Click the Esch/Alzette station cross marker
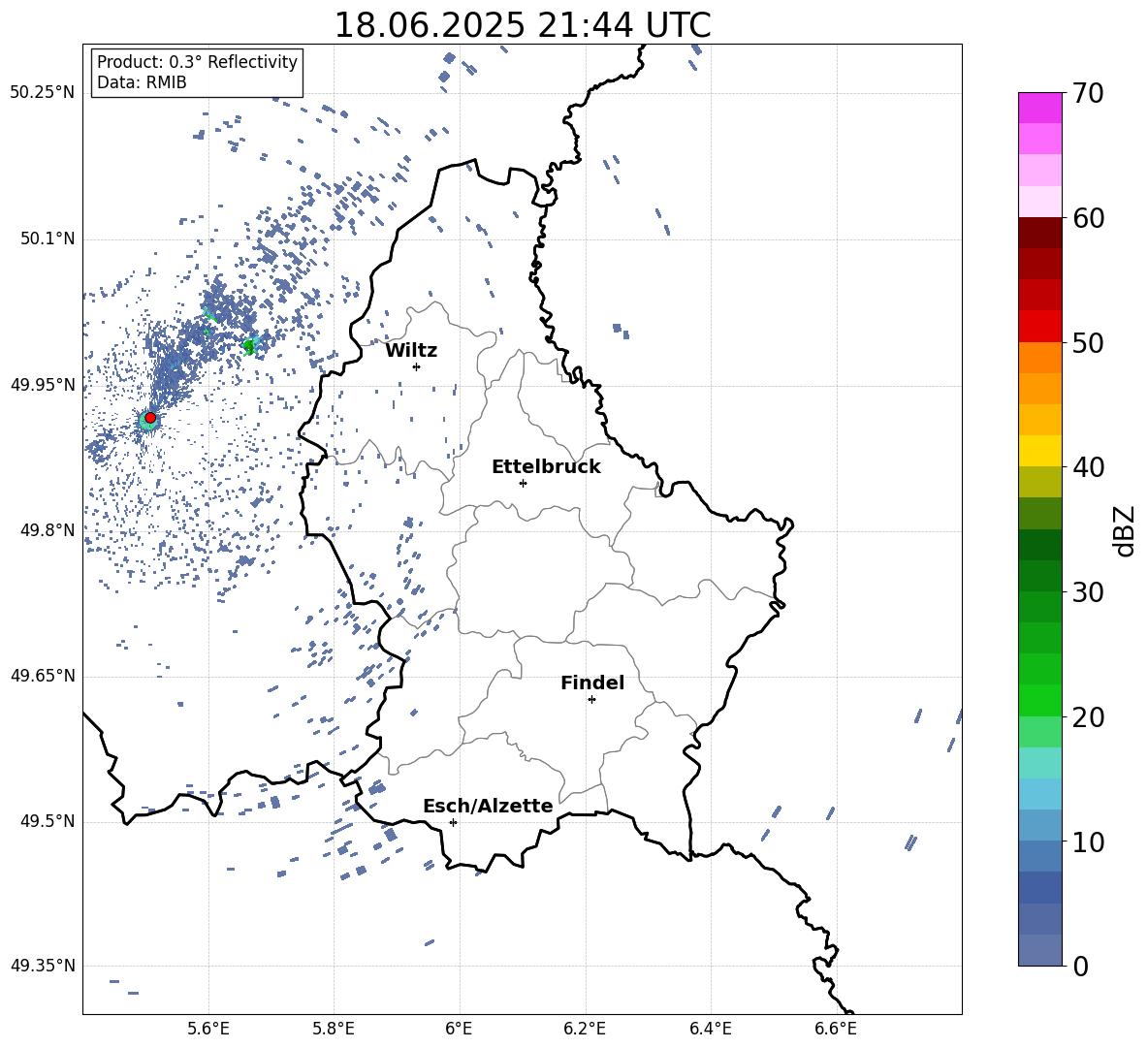 (x=453, y=822)
